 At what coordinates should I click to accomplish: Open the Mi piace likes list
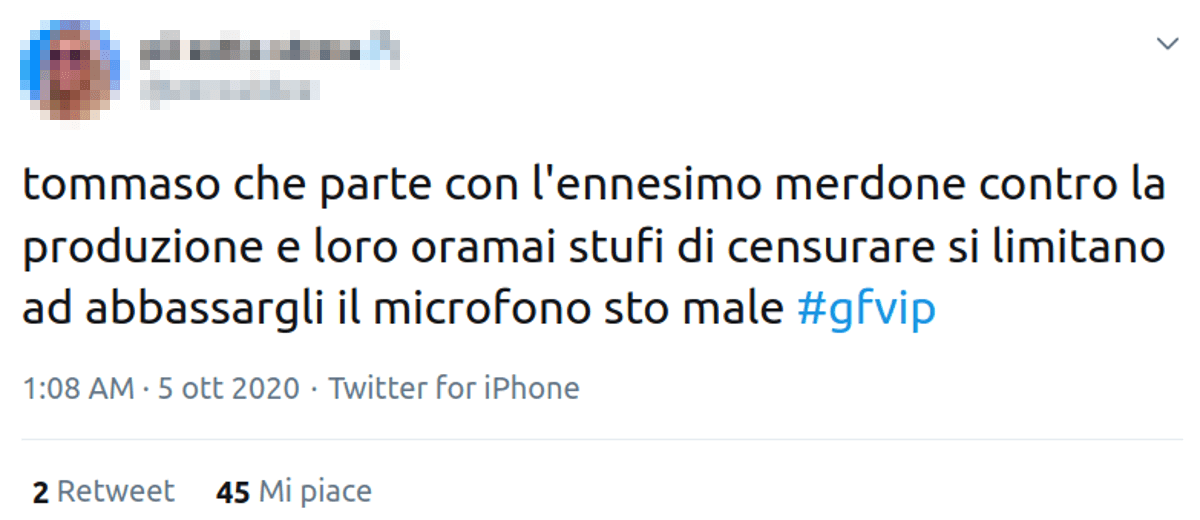pos(315,491)
